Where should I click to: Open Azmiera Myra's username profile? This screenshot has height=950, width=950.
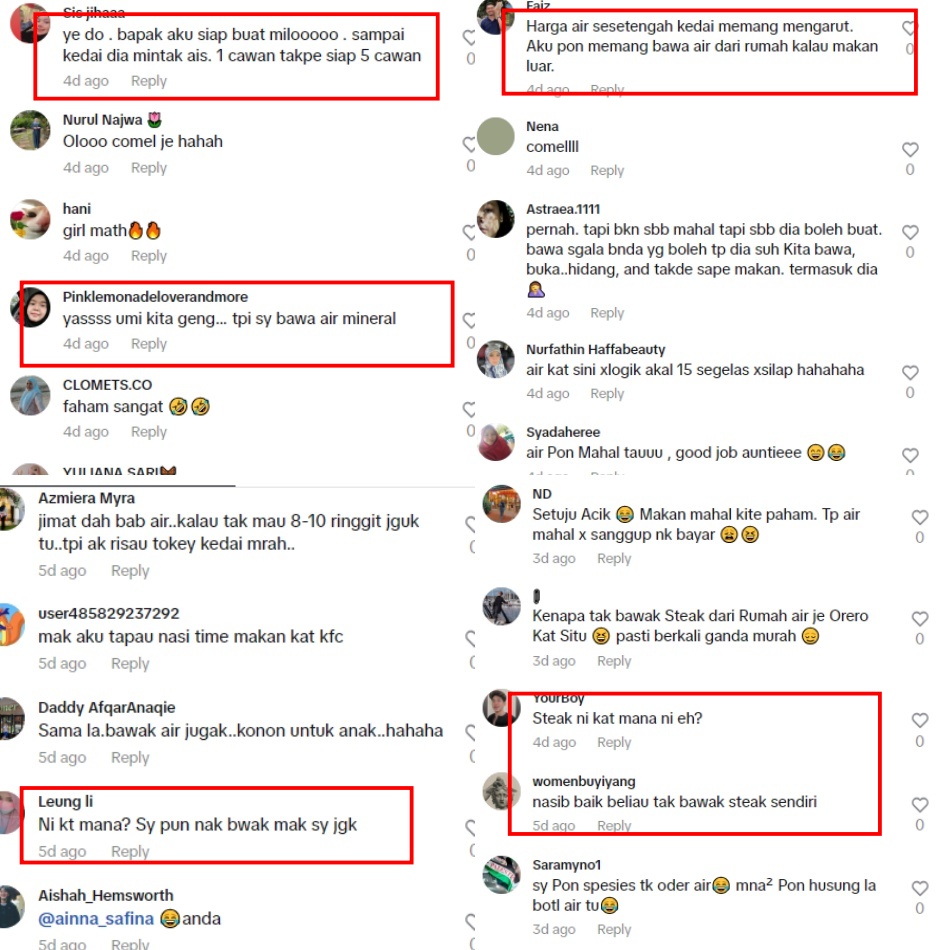pos(87,498)
